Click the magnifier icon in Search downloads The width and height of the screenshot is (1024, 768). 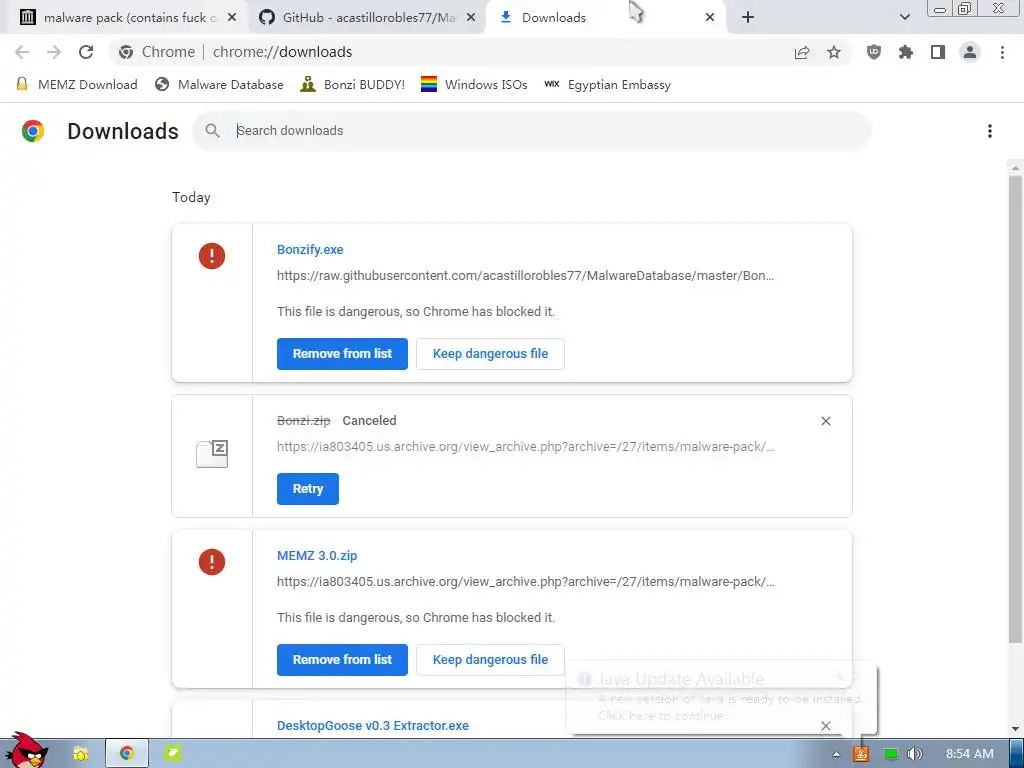(x=212, y=131)
